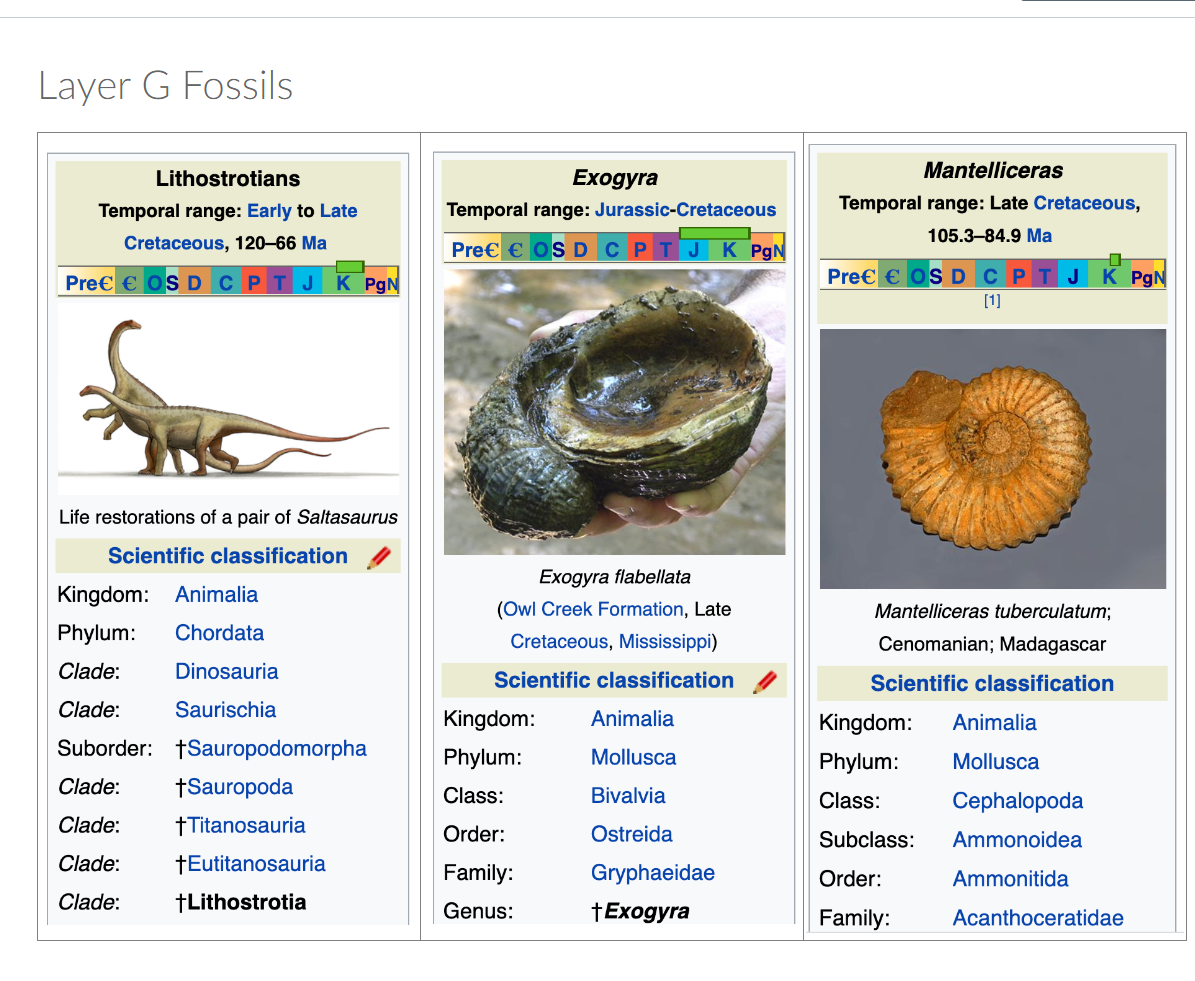Image resolution: width=1195 pixels, height=981 pixels.
Task: Click the green temporal range bar above K
Action: pos(348,266)
